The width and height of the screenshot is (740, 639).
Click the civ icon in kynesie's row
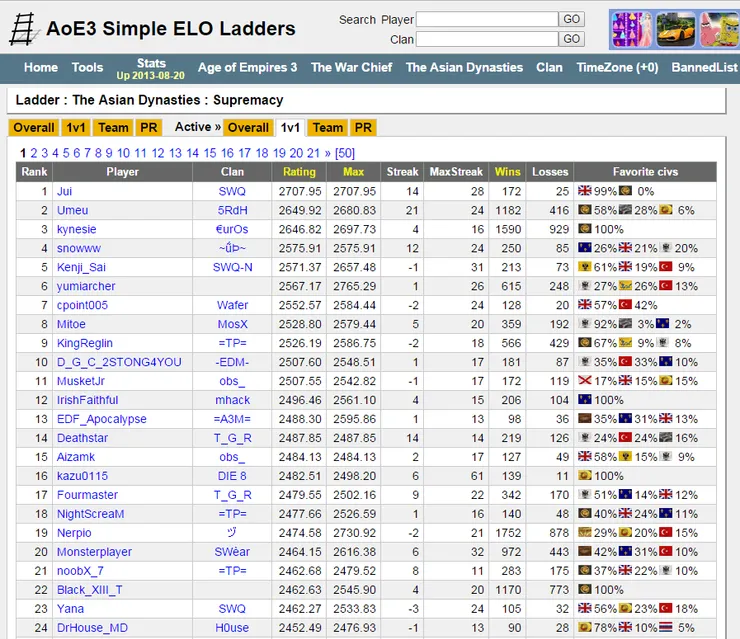585,229
